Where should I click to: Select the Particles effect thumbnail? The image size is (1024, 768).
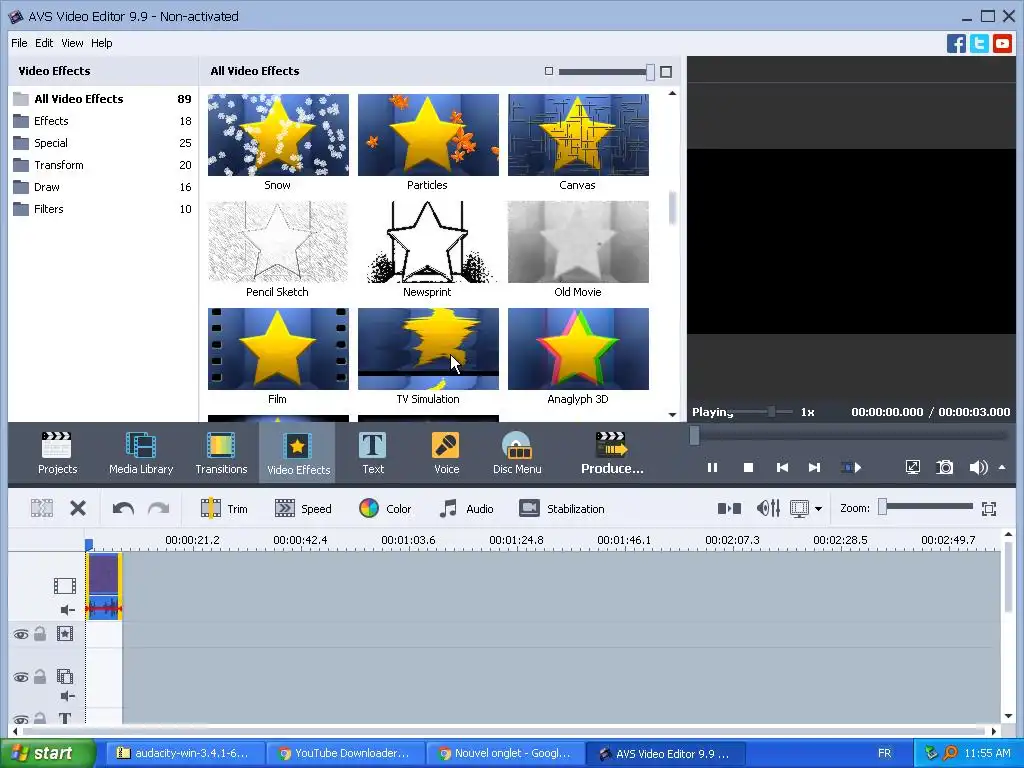tap(428, 135)
